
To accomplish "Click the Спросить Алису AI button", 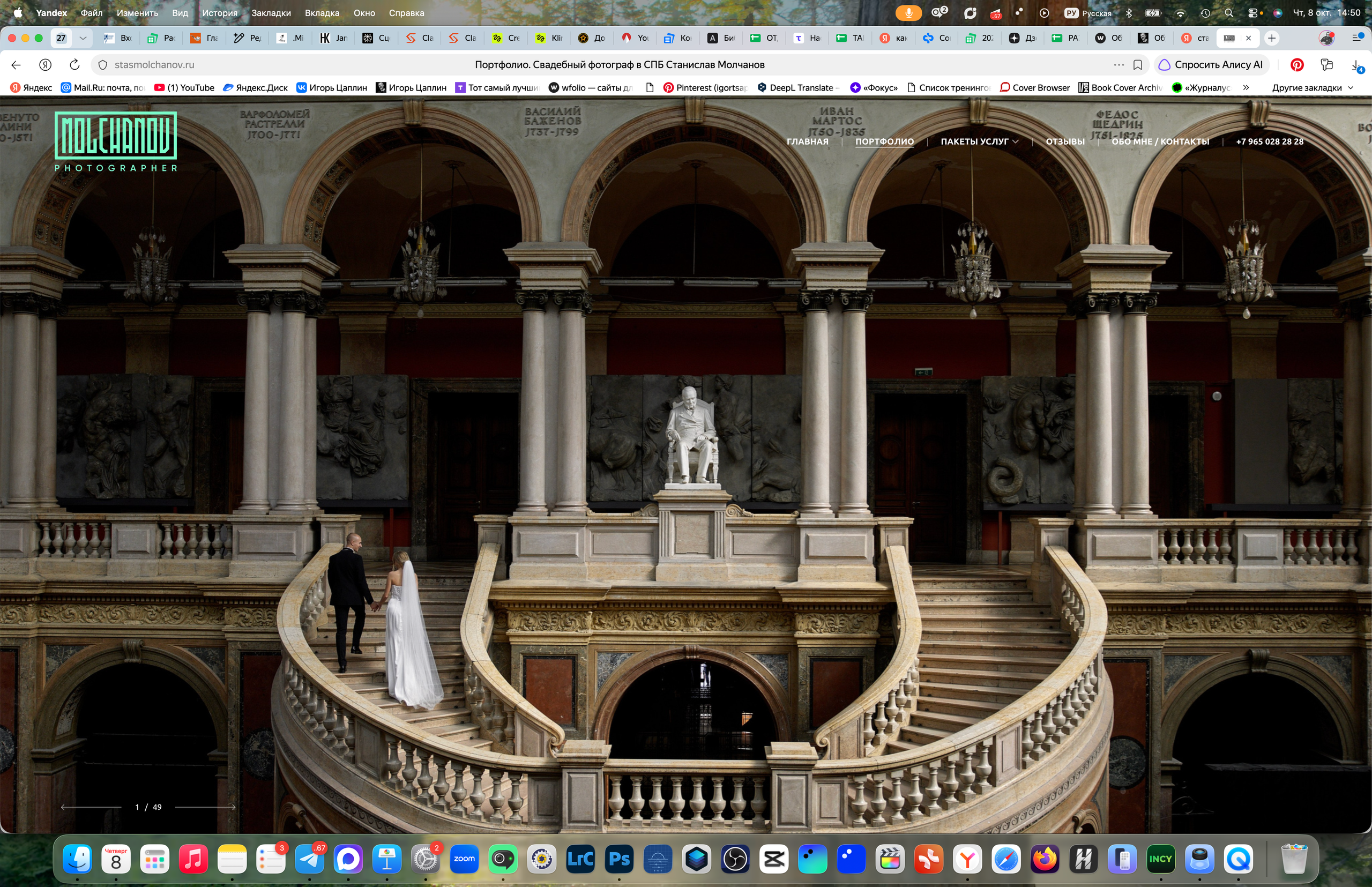I will tap(1211, 64).
